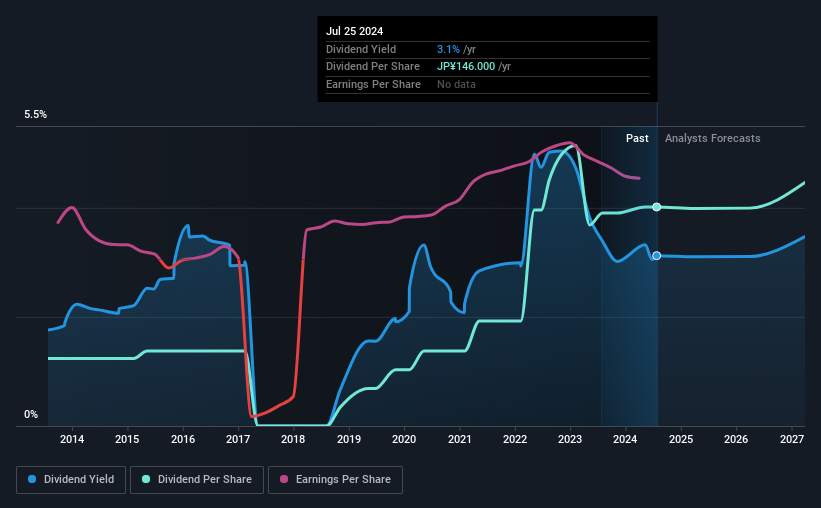Click the 0% y-axis label
The image size is (821, 508).
point(31,414)
